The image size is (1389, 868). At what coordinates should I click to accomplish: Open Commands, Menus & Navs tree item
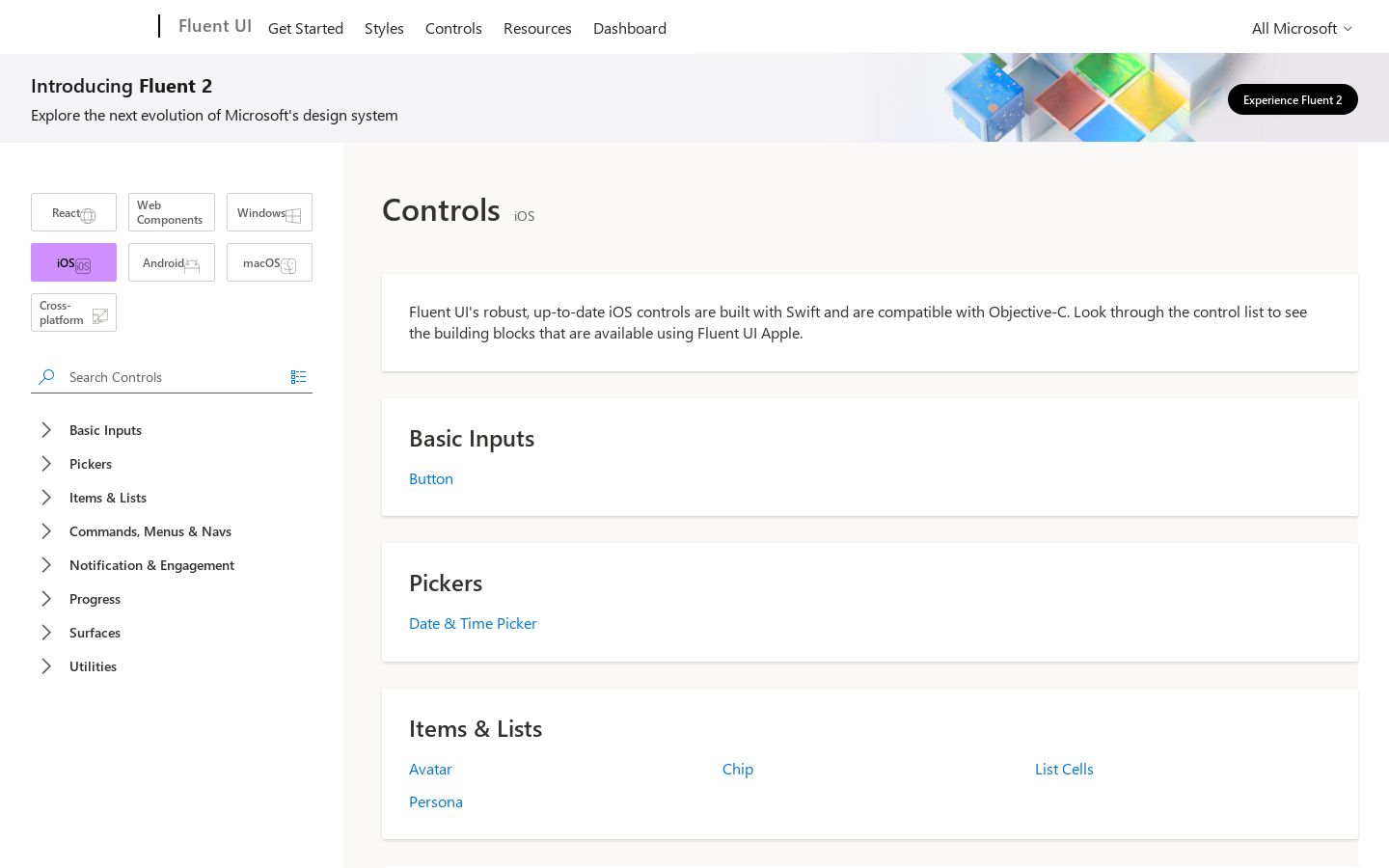(x=150, y=531)
